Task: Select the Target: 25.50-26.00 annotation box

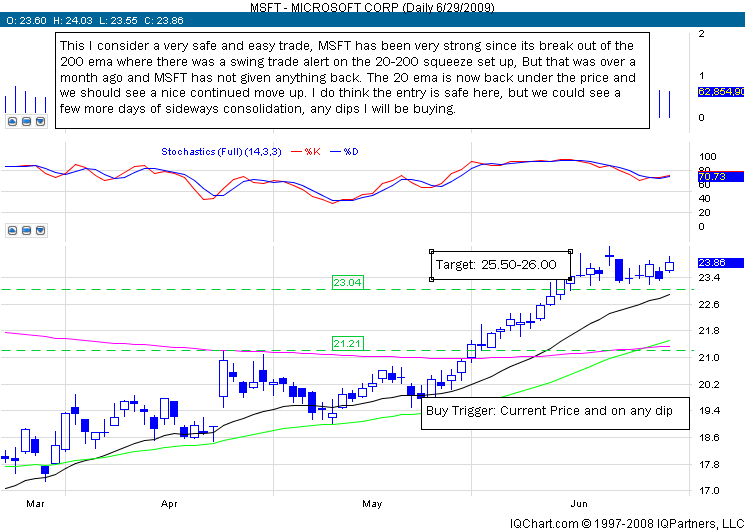Action: click(500, 266)
